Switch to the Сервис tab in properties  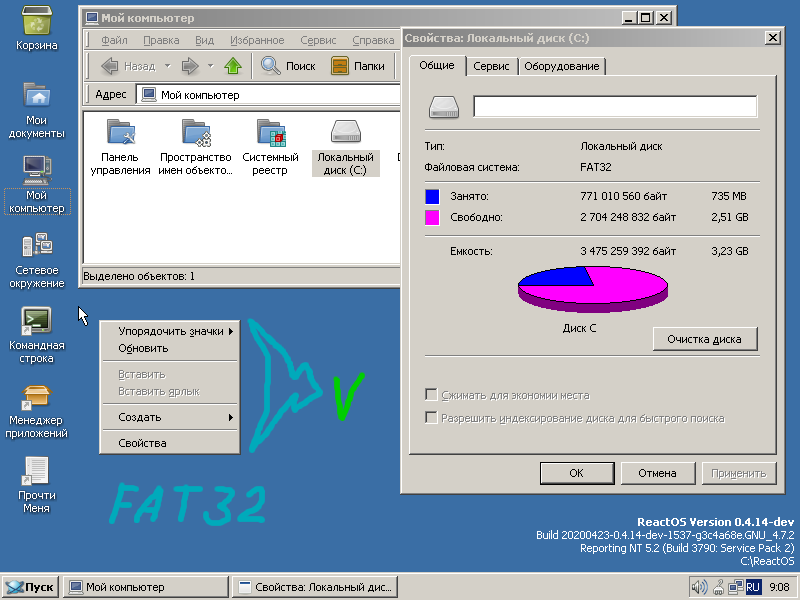pos(491,66)
